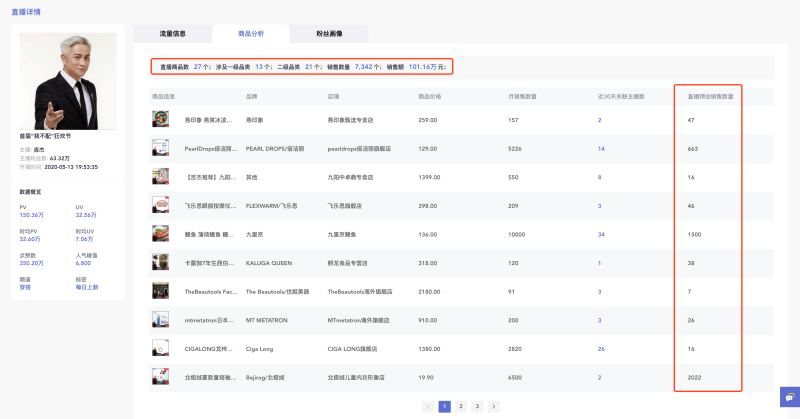Screen dimensions: 800x419
Task: Switch to the 流量信息 tab
Action: [x=173, y=33]
